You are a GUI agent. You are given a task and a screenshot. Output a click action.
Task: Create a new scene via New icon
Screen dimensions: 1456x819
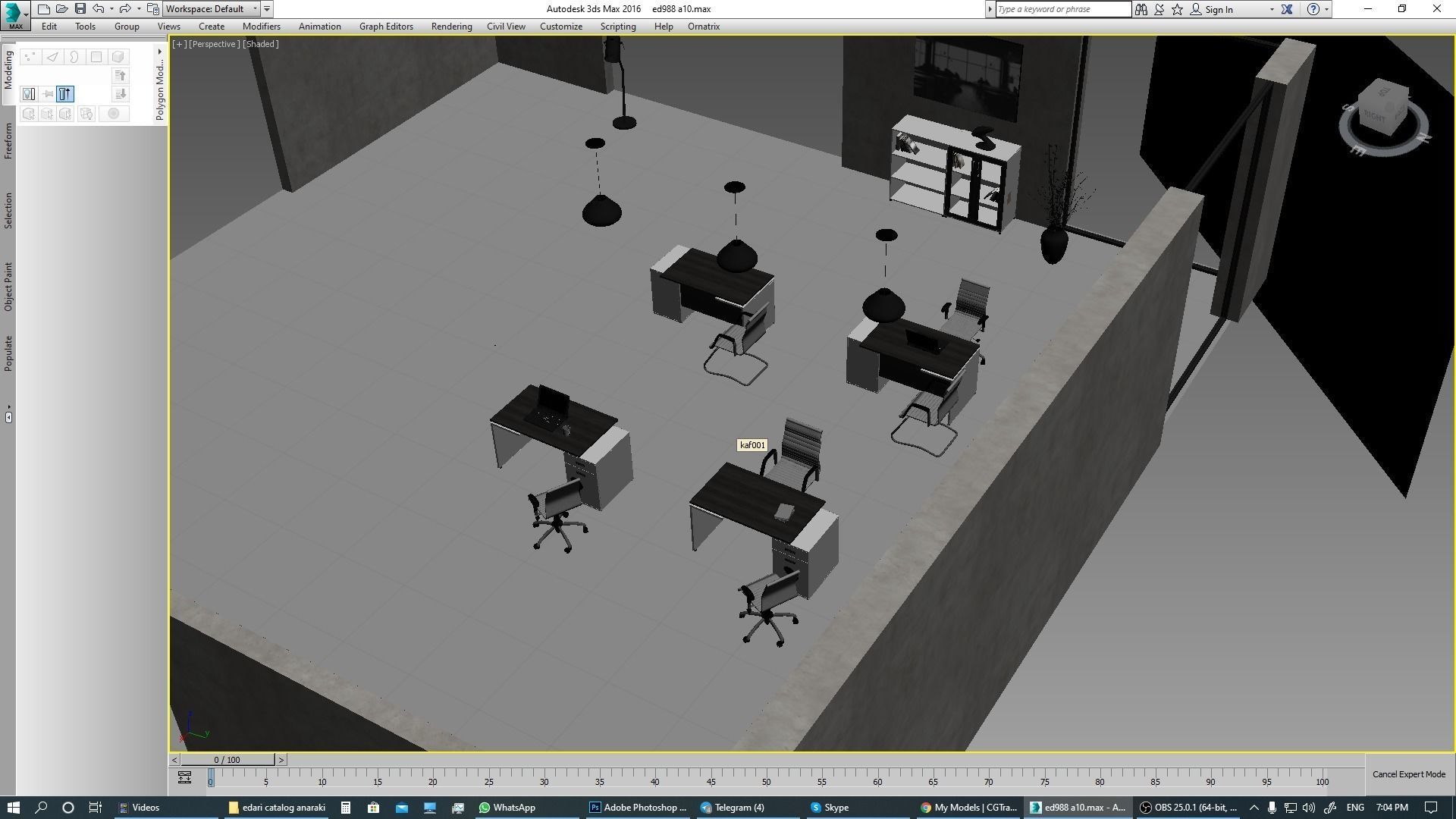pyautogui.click(x=44, y=9)
